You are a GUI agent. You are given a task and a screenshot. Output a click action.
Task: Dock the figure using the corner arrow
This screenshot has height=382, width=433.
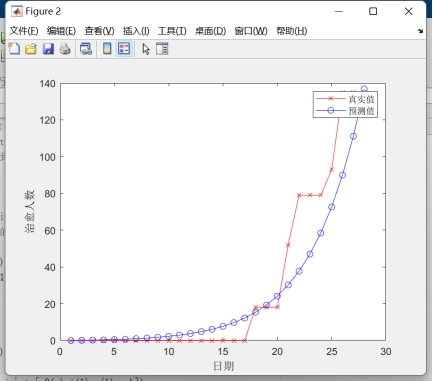[420, 31]
